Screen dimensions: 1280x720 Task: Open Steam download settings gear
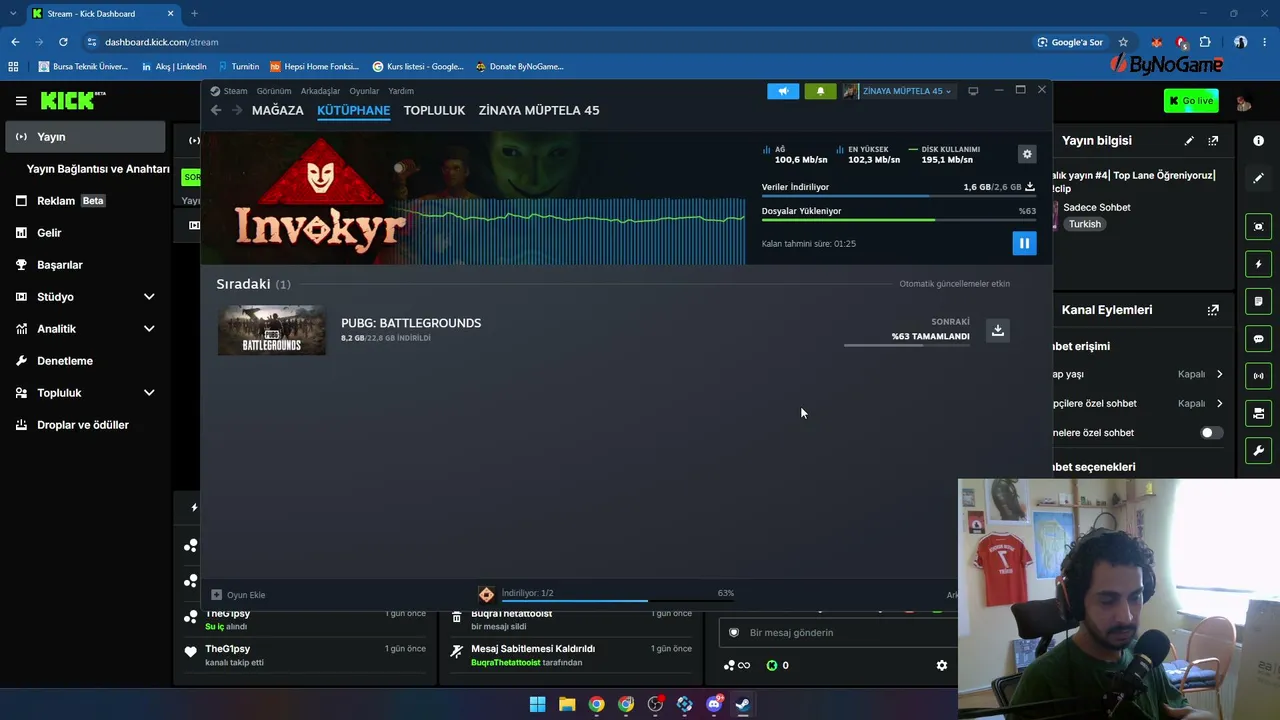pyautogui.click(x=1026, y=154)
